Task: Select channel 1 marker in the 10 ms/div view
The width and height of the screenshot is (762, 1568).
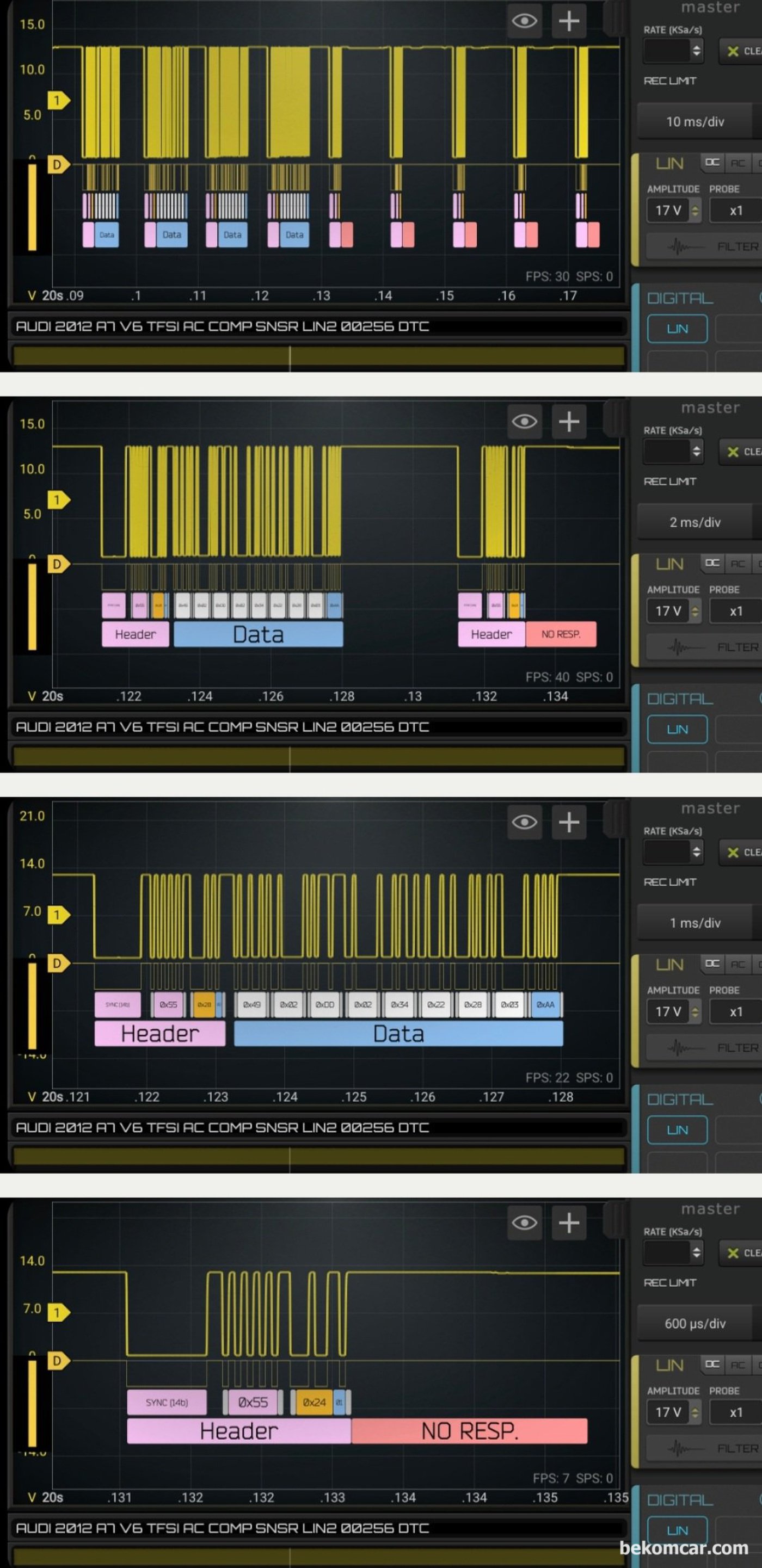Action: [58, 101]
